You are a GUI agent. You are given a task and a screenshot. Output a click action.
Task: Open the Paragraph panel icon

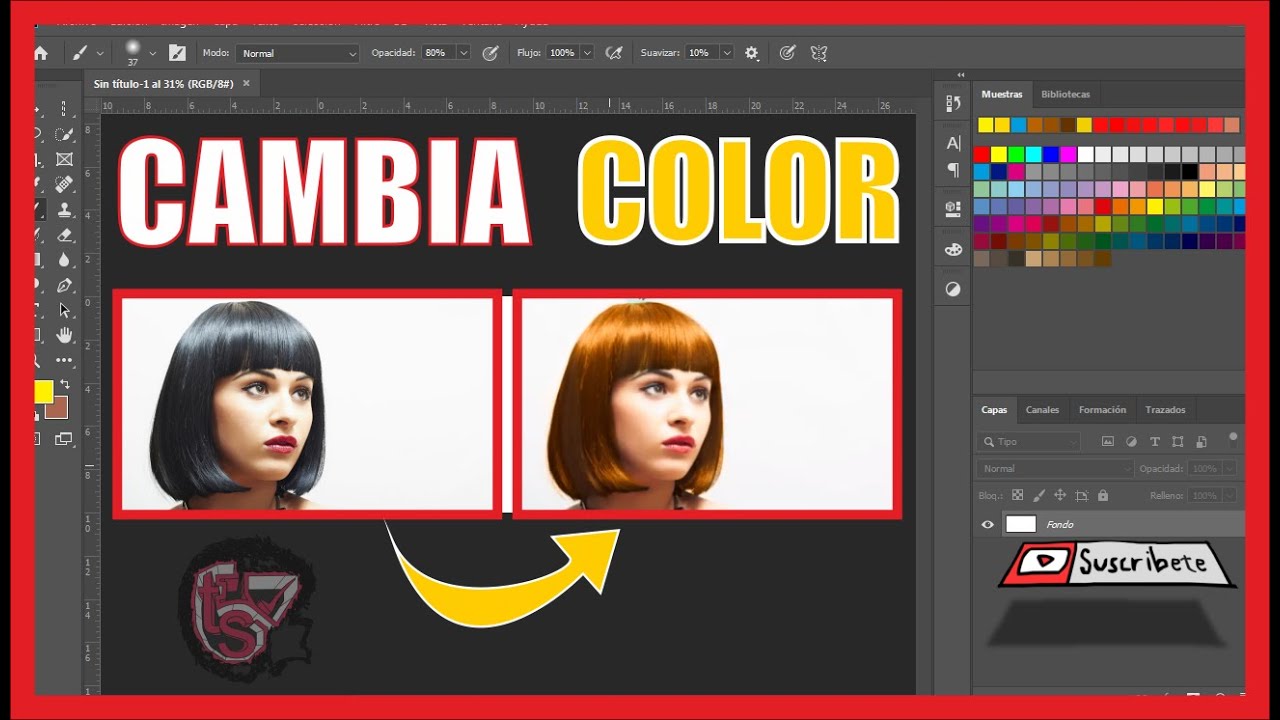click(x=953, y=170)
